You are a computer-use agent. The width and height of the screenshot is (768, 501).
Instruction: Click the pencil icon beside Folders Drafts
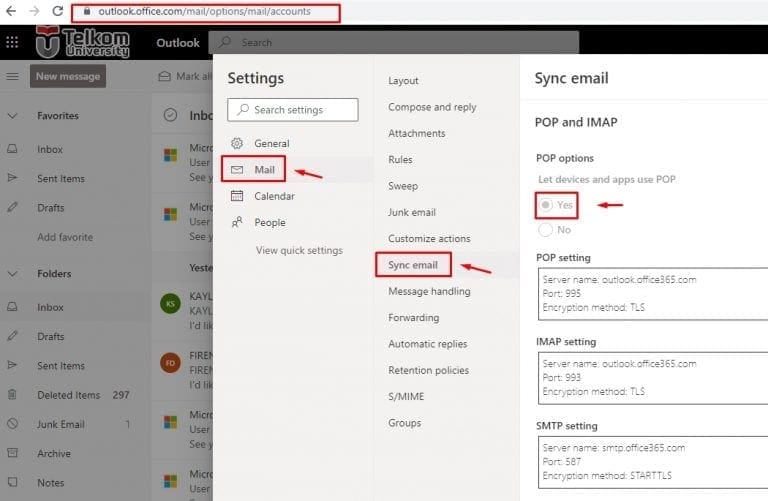[x=12, y=336]
